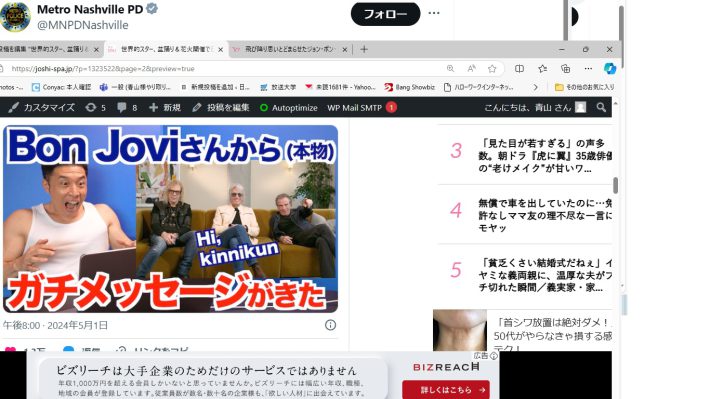Screen dimensions: 710x399
Task: Click カスタマイズ in the WordPress admin bar
Action: 41,108
